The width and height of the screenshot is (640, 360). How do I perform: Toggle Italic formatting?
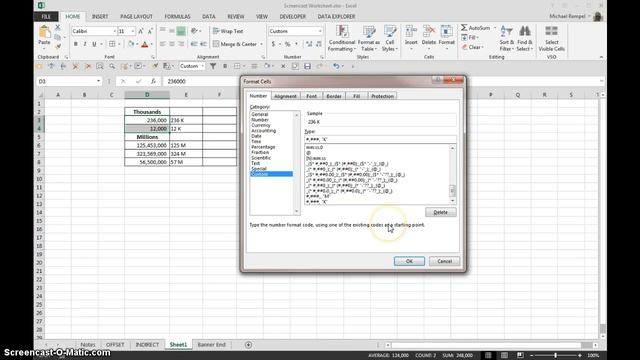(x=85, y=44)
